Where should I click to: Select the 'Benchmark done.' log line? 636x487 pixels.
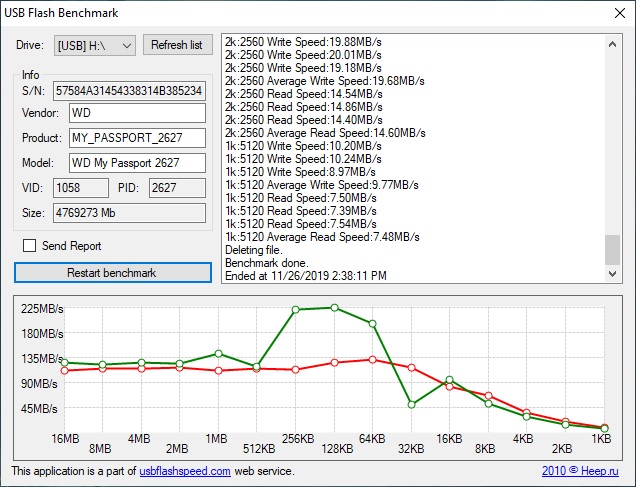tap(266, 263)
